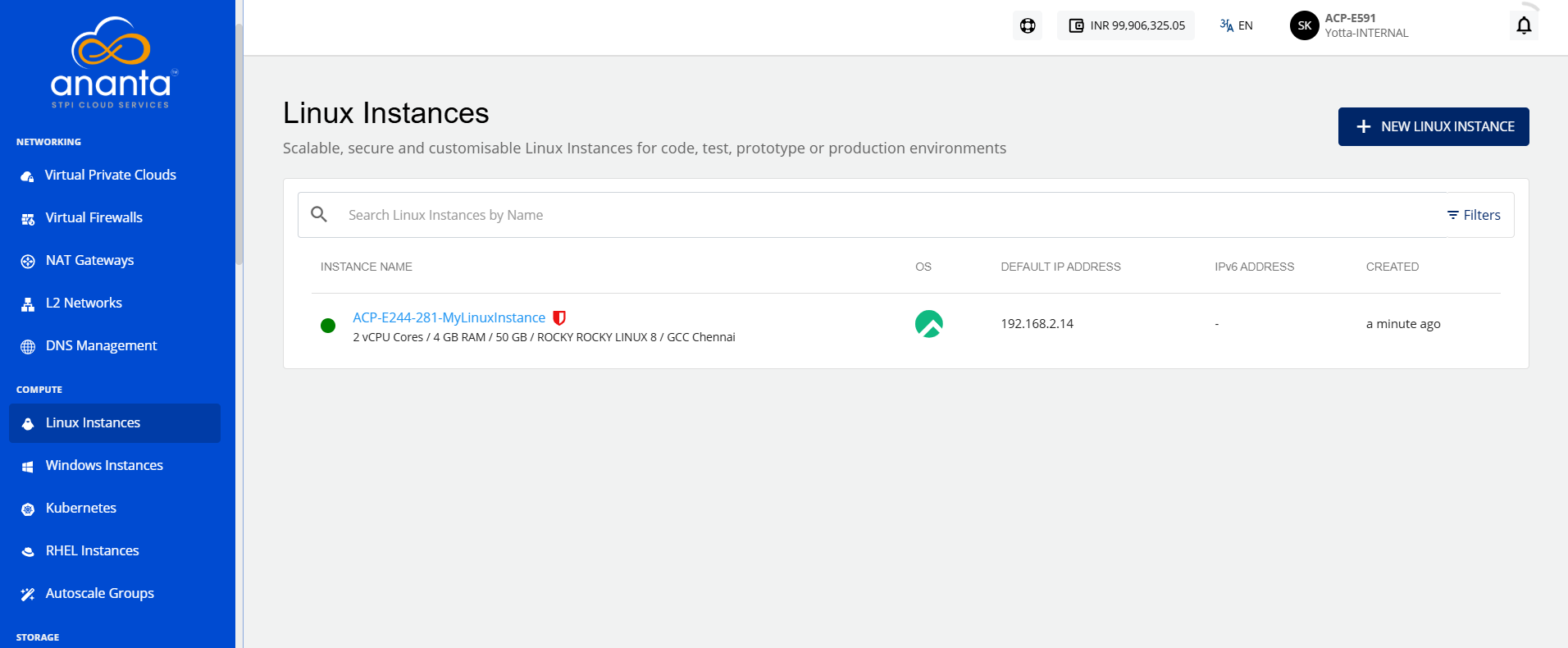The image size is (1568, 648).
Task: Open the support lifebuoy icon
Action: (x=1028, y=25)
